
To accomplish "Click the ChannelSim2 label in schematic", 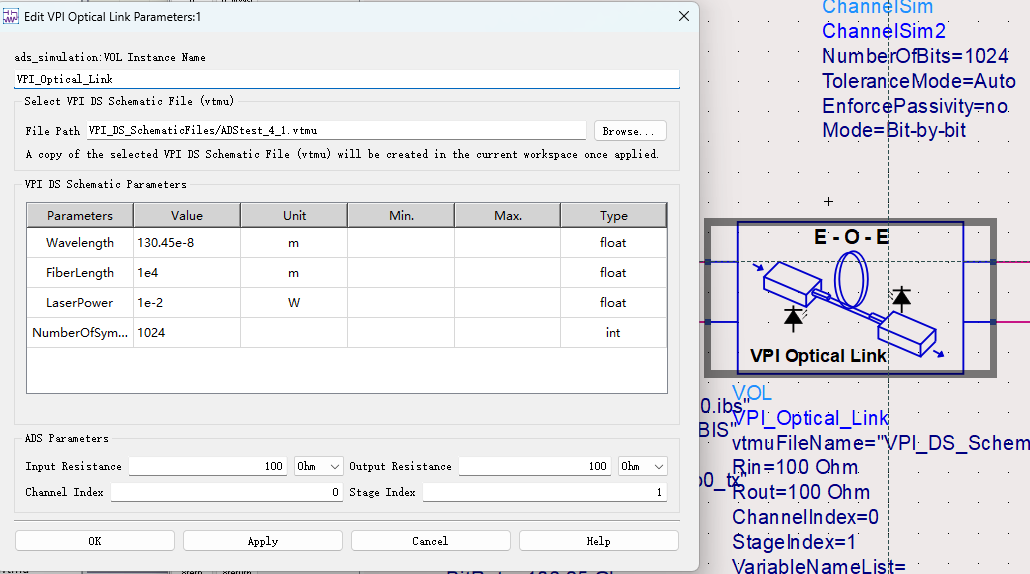I will click(x=884, y=31).
